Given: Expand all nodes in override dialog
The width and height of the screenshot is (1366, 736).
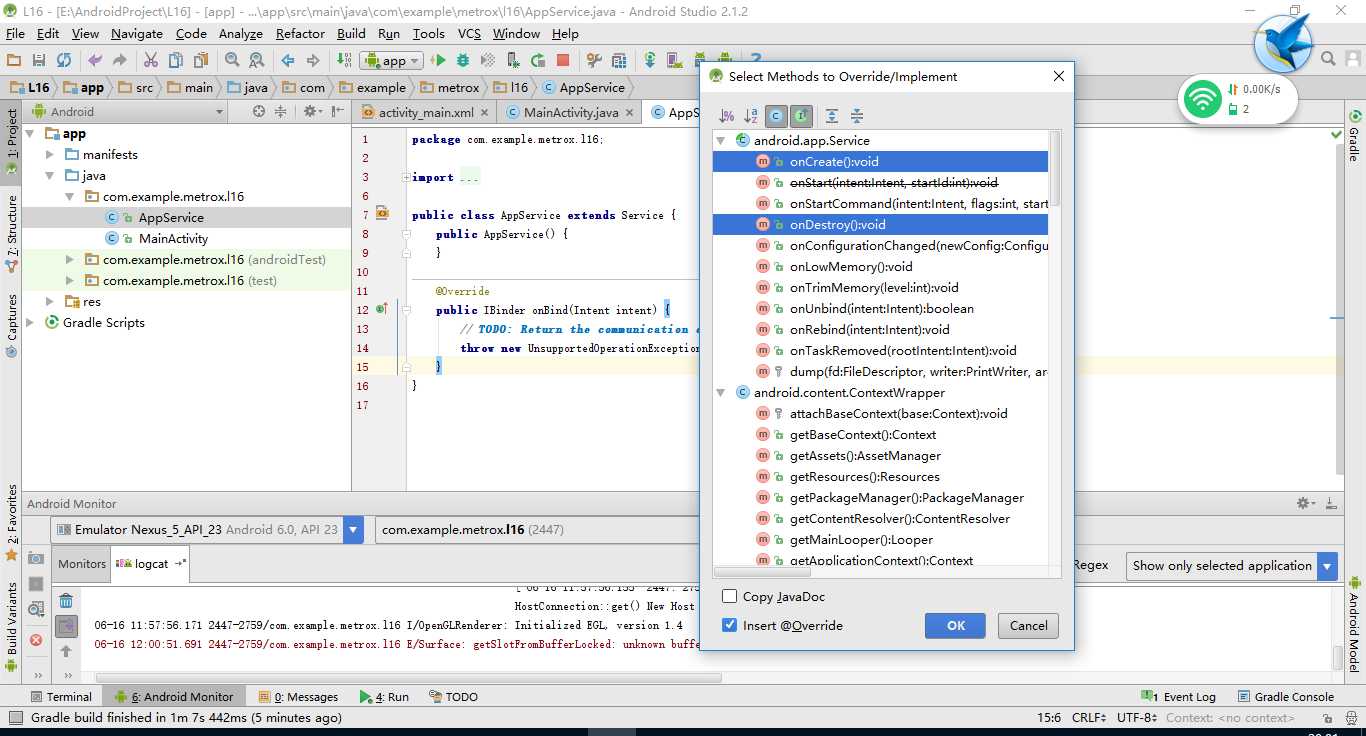Looking at the screenshot, I should (x=831, y=116).
